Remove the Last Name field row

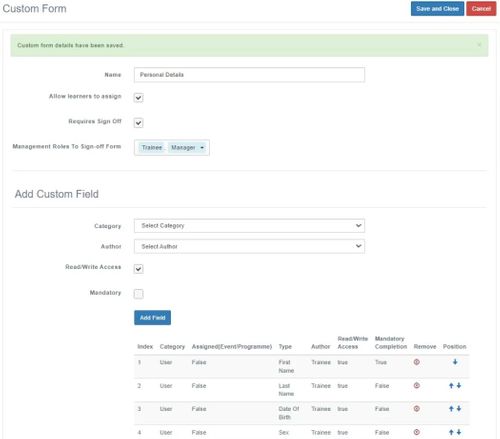pyautogui.click(x=416, y=385)
